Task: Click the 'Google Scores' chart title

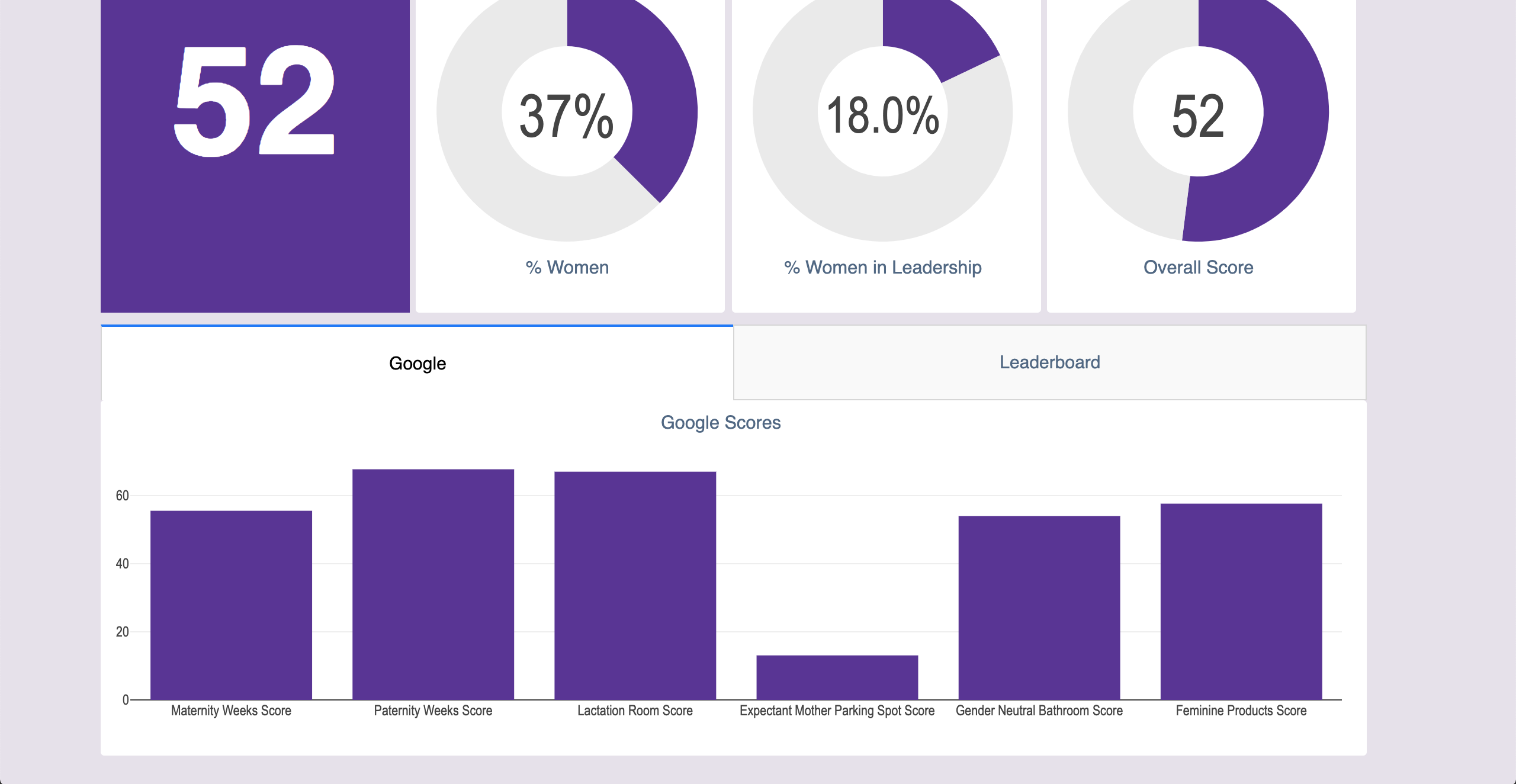Action: point(721,423)
